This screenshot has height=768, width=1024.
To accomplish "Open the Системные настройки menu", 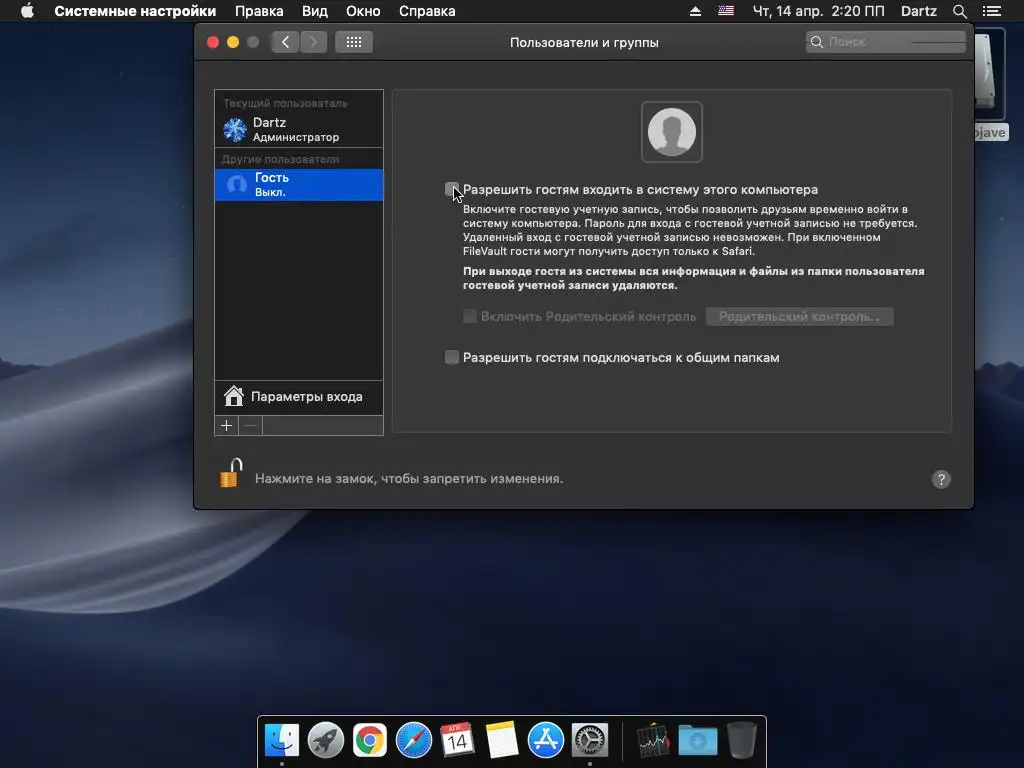I will 135,11.
